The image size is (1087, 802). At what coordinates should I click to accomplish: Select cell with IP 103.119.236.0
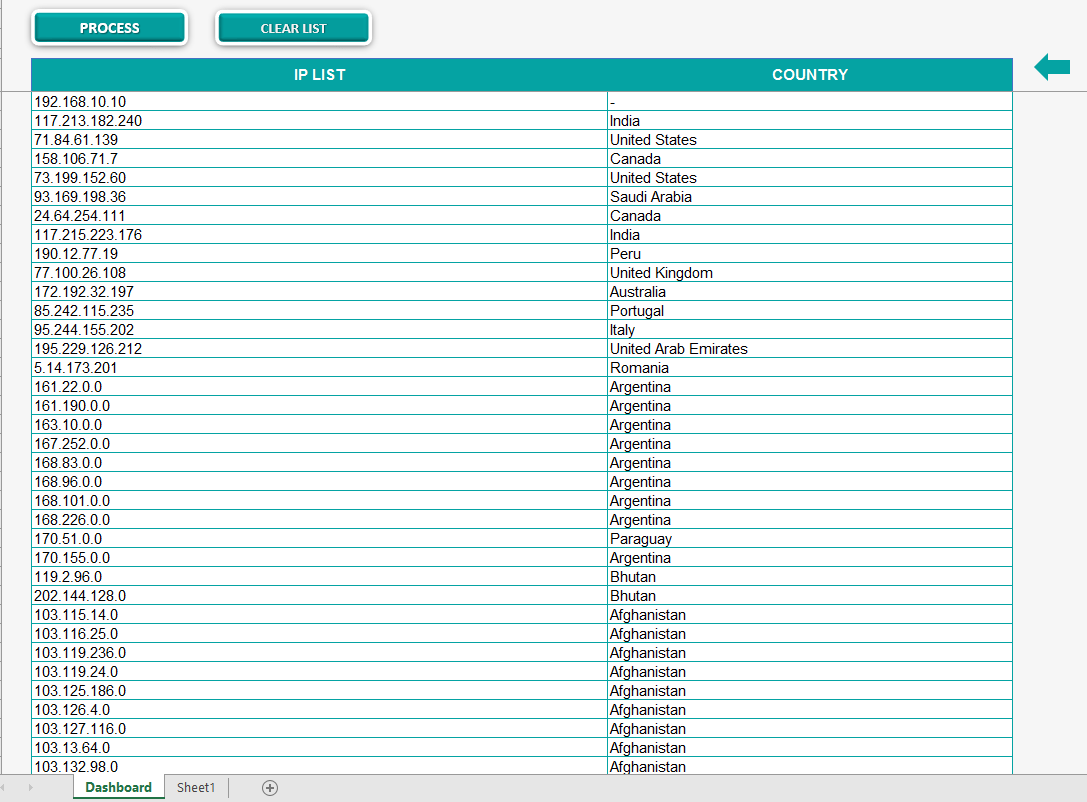pyautogui.click(x=320, y=653)
